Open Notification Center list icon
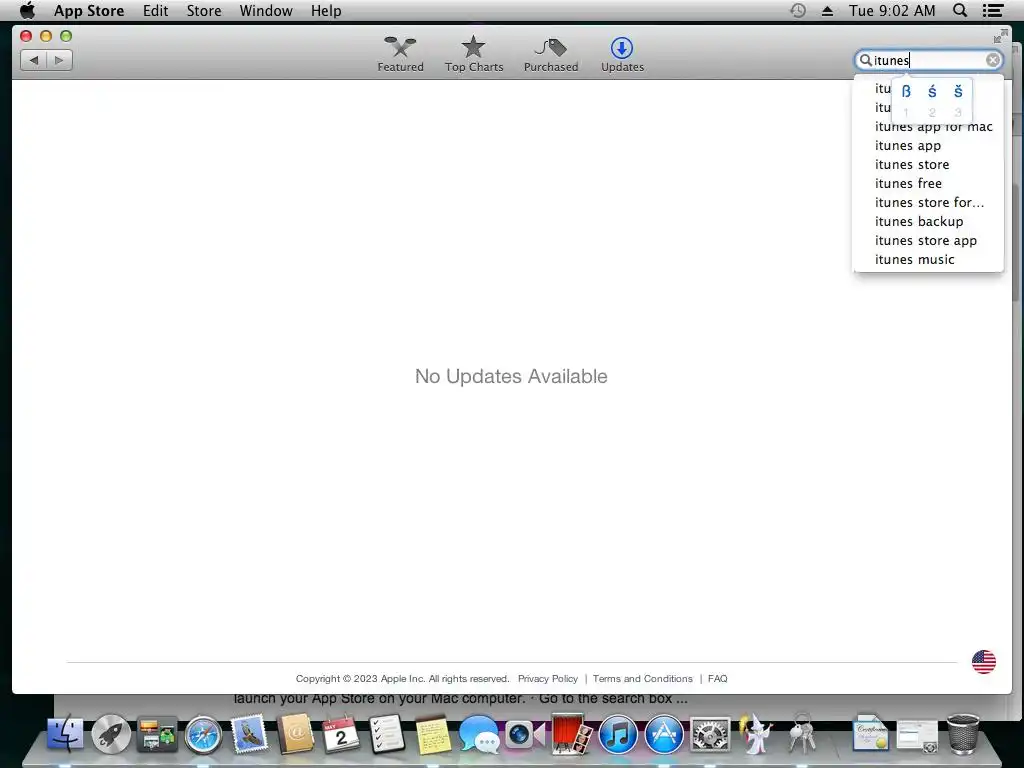The height and width of the screenshot is (768, 1024). [x=993, y=10]
